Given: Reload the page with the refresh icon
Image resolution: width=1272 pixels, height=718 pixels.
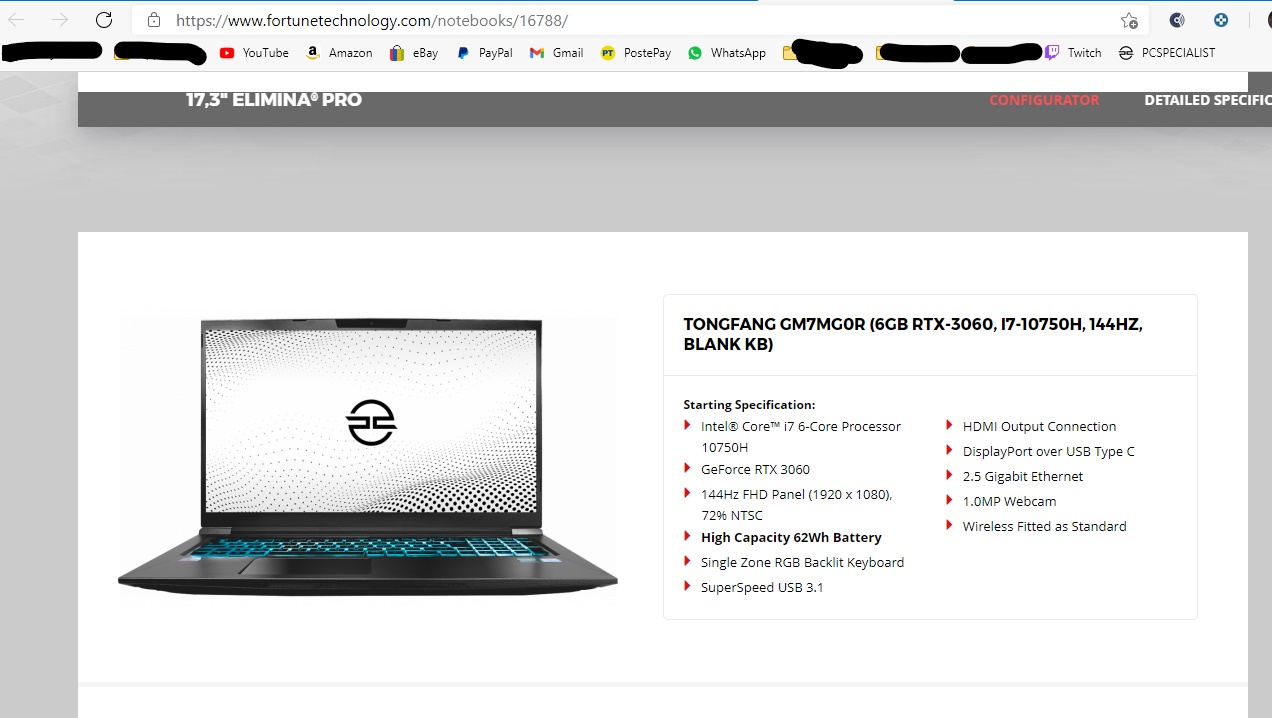Looking at the screenshot, I should (104, 20).
